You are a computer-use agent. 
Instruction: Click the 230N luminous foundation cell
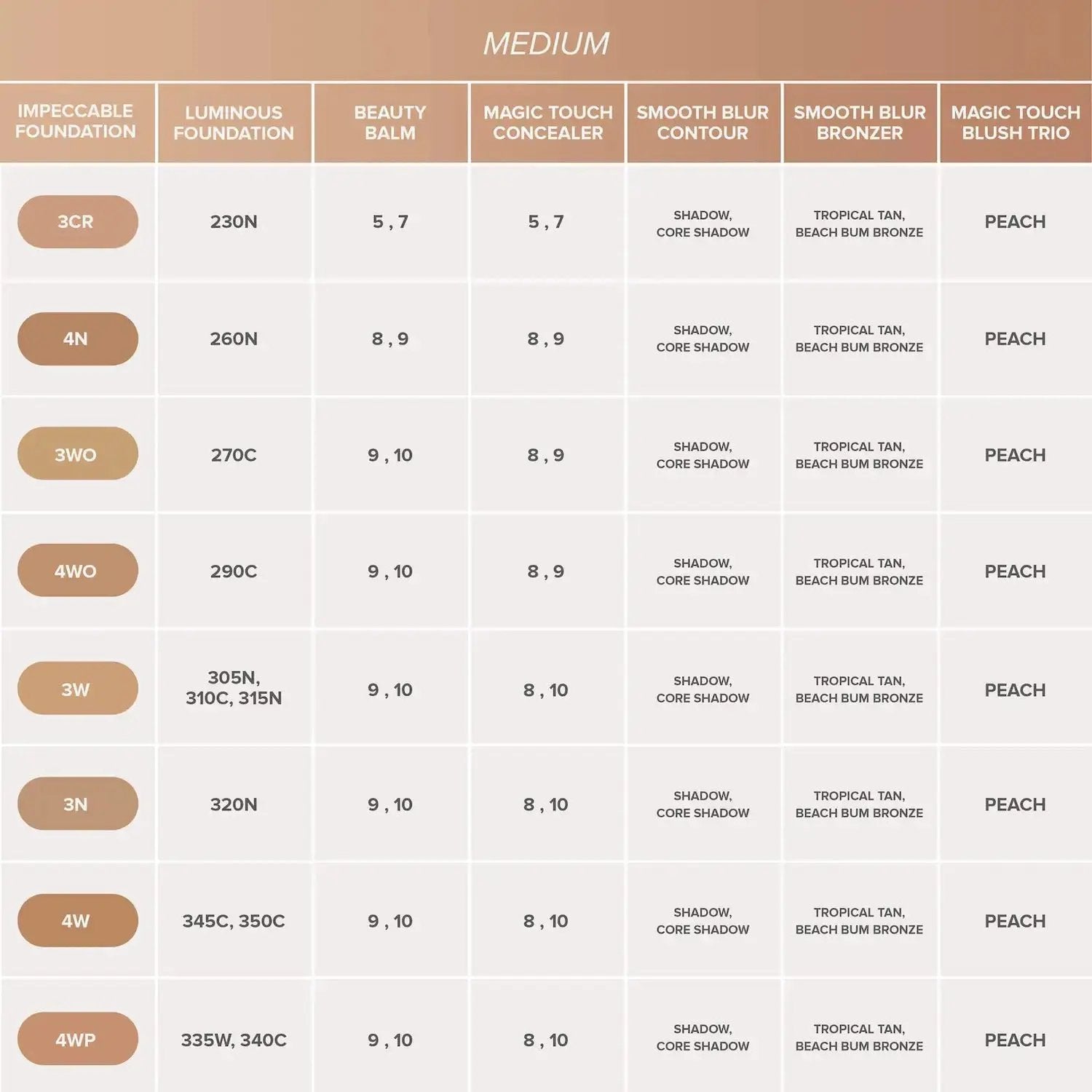pyautogui.click(x=234, y=222)
